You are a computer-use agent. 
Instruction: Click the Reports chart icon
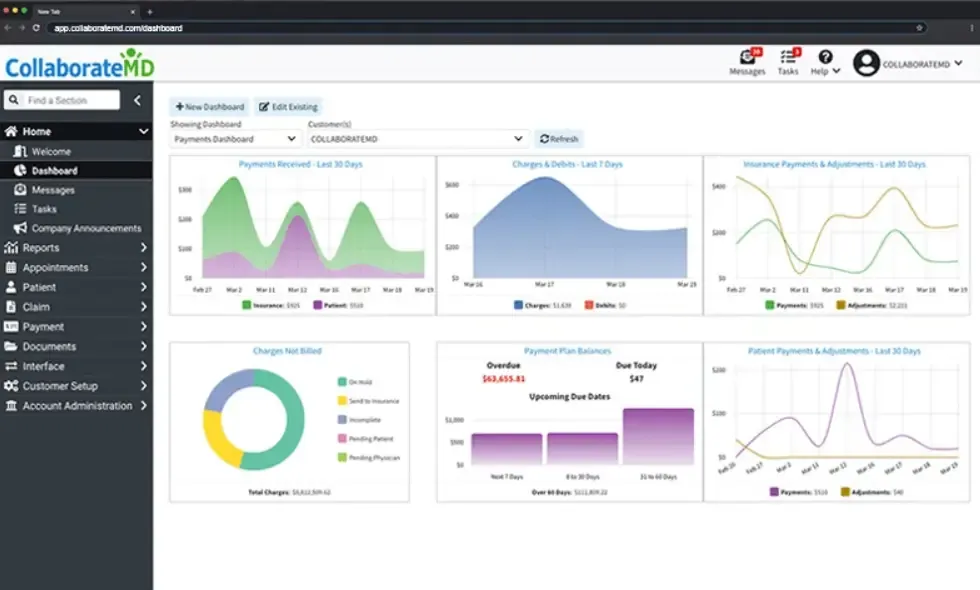click(x=11, y=248)
